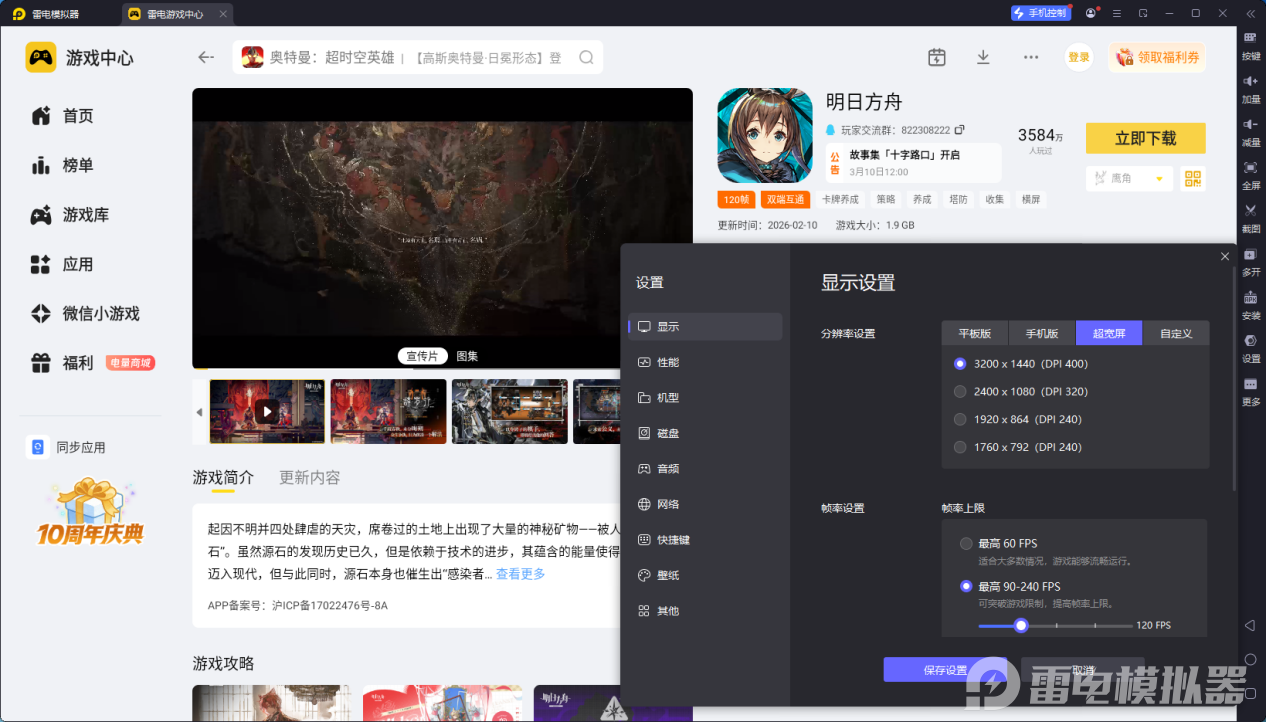The height and width of the screenshot is (722, 1266).
Task: Open the hamburger menu in title bar
Action: (1116, 13)
